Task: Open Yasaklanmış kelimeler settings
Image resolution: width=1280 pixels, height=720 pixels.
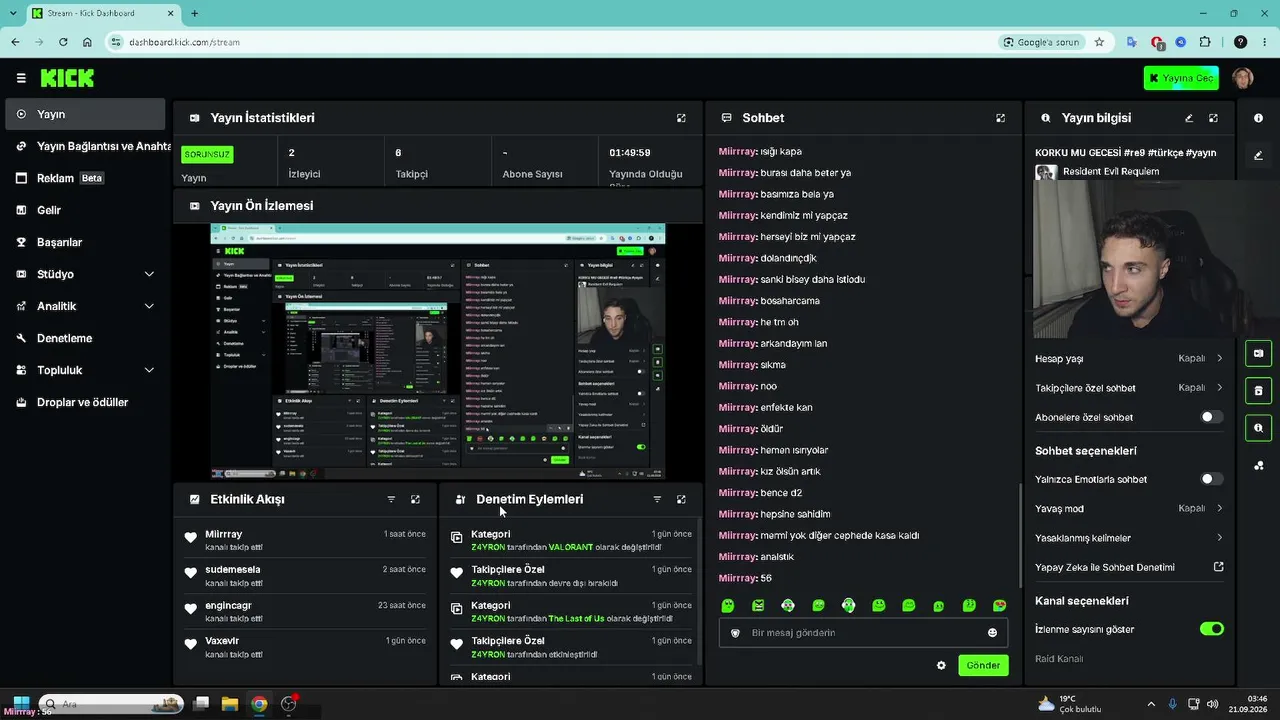Action: (x=1129, y=538)
